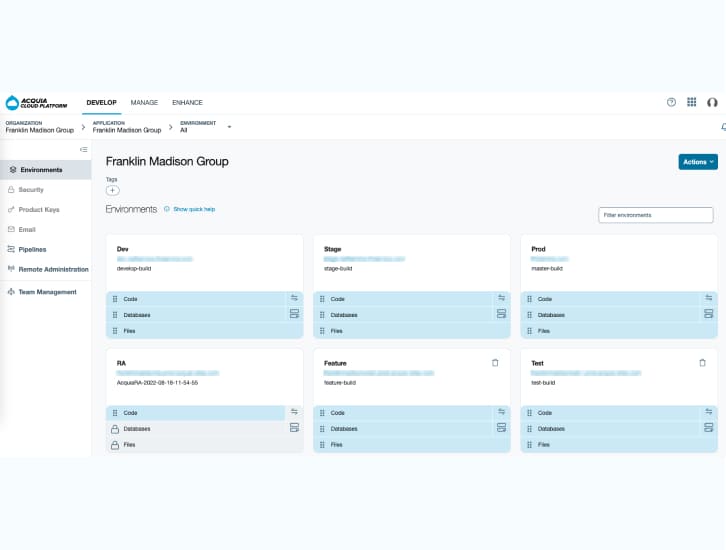Image resolution: width=726 pixels, height=550 pixels.
Task: Click the Acquia Cloud Platform logo
Action: click(36, 103)
